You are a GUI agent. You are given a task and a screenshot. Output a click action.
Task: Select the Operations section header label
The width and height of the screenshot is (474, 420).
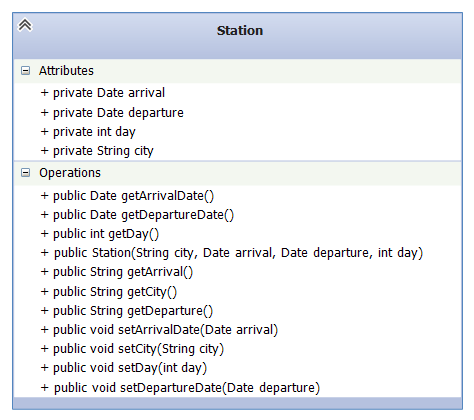pyautogui.click(x=70, y=173)
